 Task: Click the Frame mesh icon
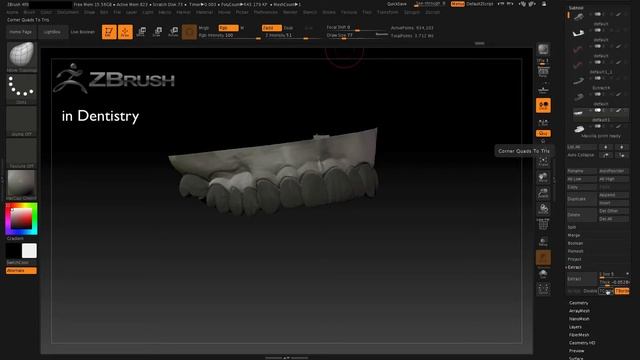[x=543, y=162]
